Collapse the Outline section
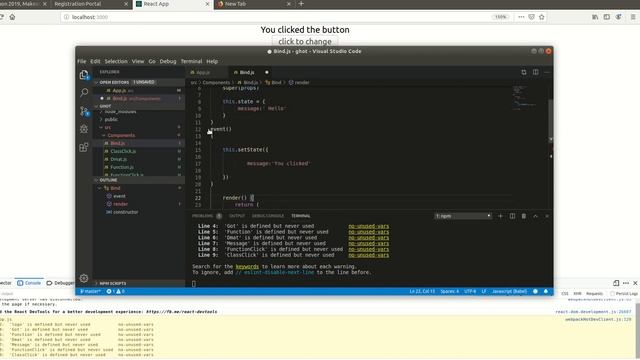 [139, 180]
